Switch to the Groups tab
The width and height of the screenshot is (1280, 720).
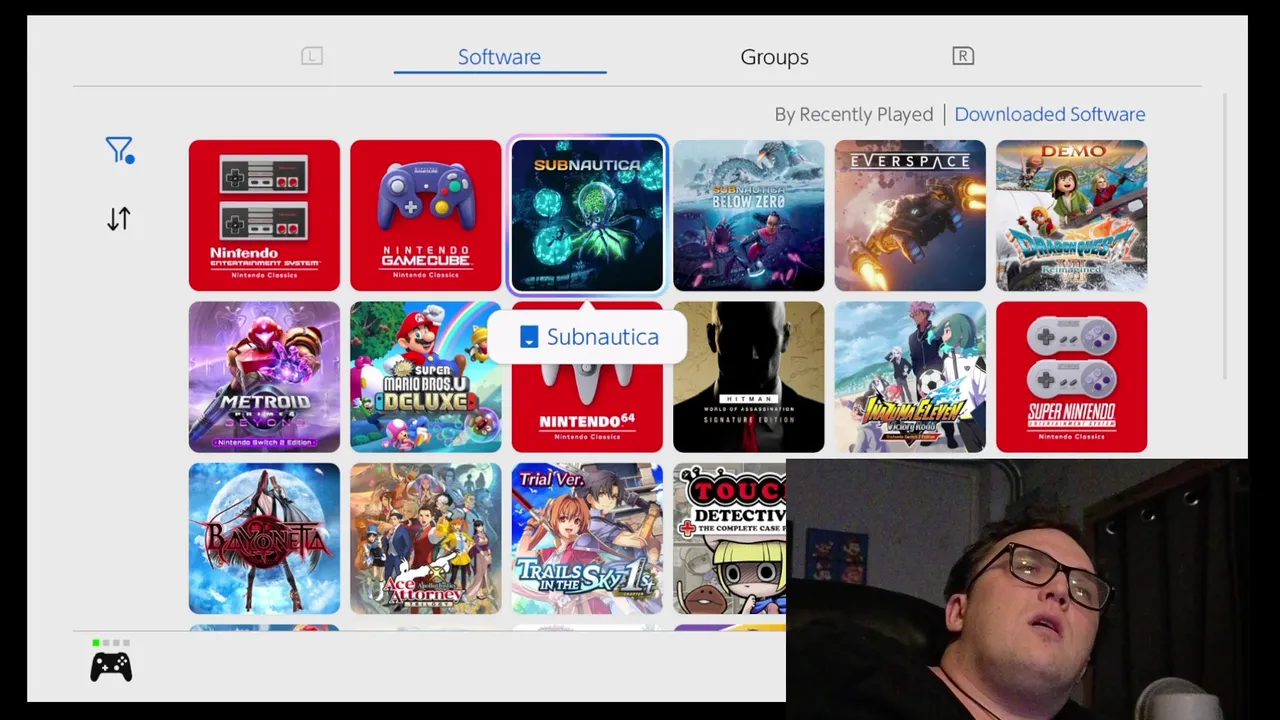click(x=774, y=57)
